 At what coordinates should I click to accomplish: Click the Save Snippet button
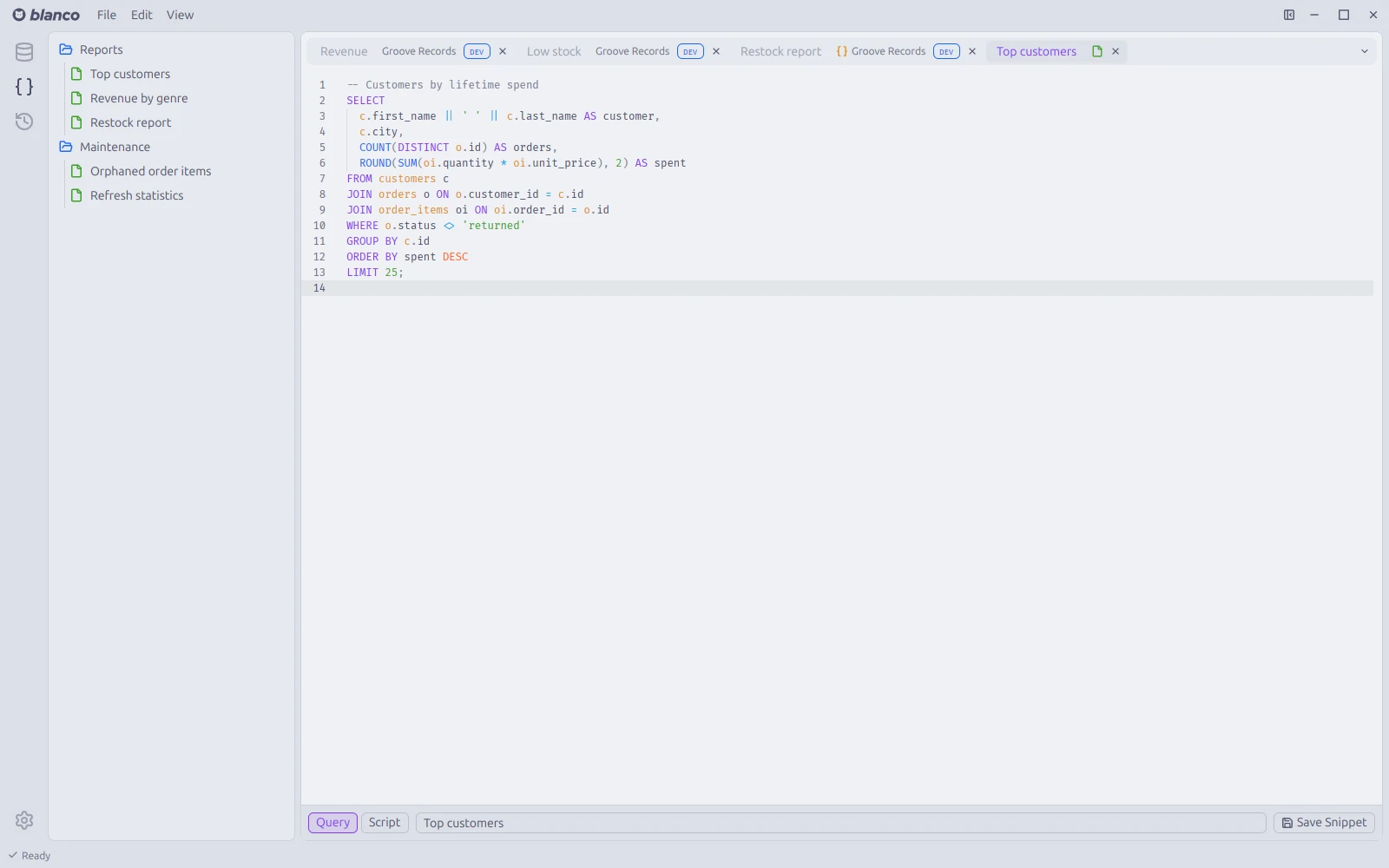point(1324,823)
